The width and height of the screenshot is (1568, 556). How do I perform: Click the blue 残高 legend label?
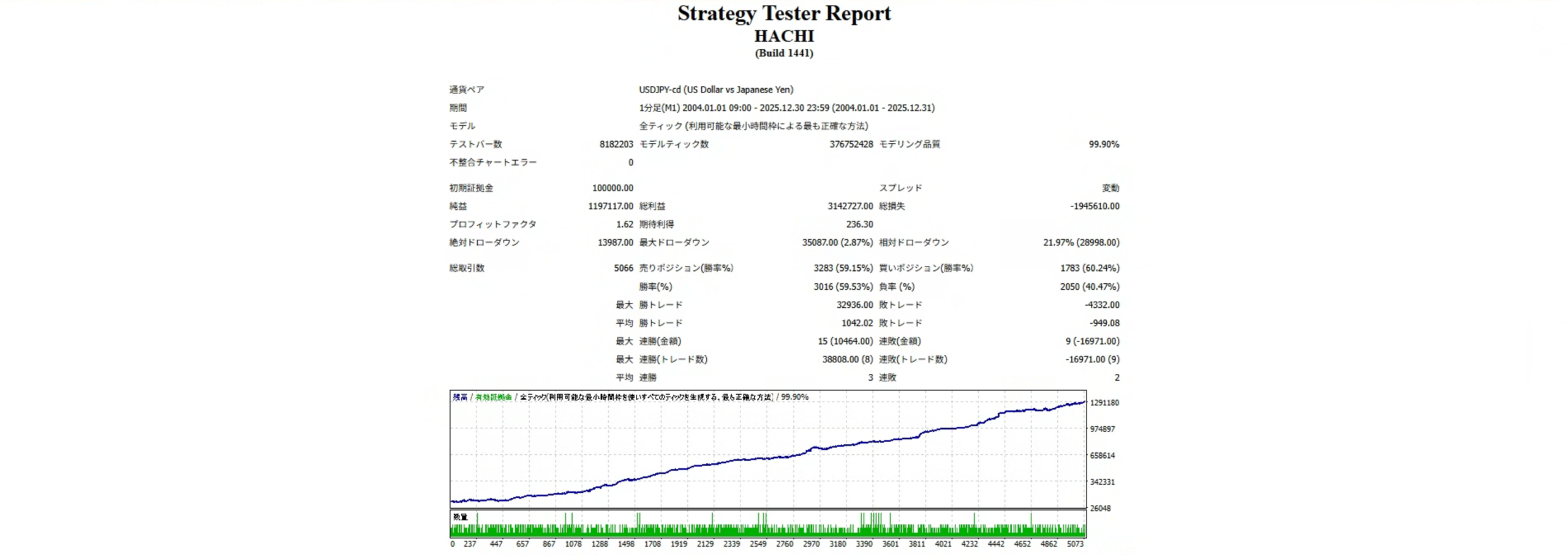pos(459,397)
